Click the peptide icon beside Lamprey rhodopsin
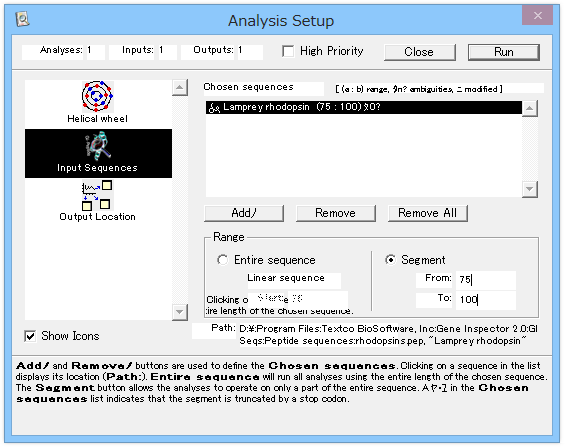Image resolution: width=565 pixels, height=447 pixels. coord(214,108)
